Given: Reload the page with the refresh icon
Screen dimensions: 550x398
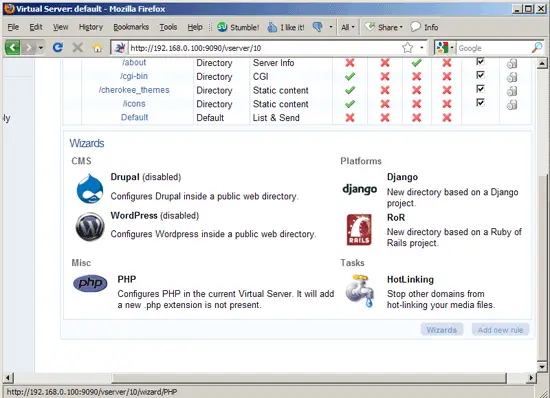Looking at the screenshot, I should pos(58,47).
